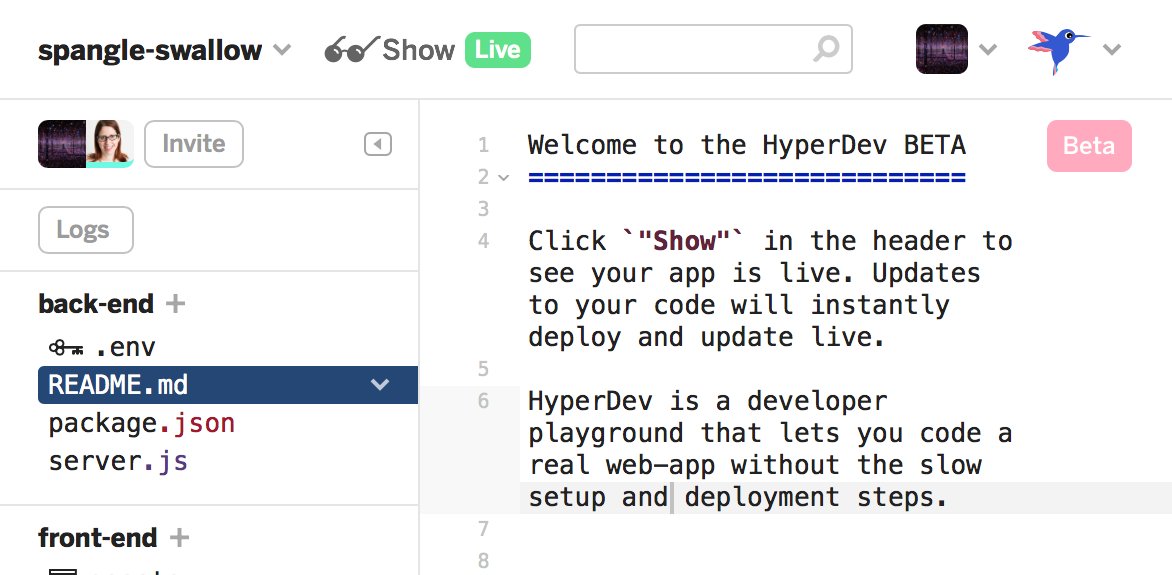Image resolution: width=1172 pixels, height=575 pixels.
Task: Click the Invite button
Action: [194, 144]
